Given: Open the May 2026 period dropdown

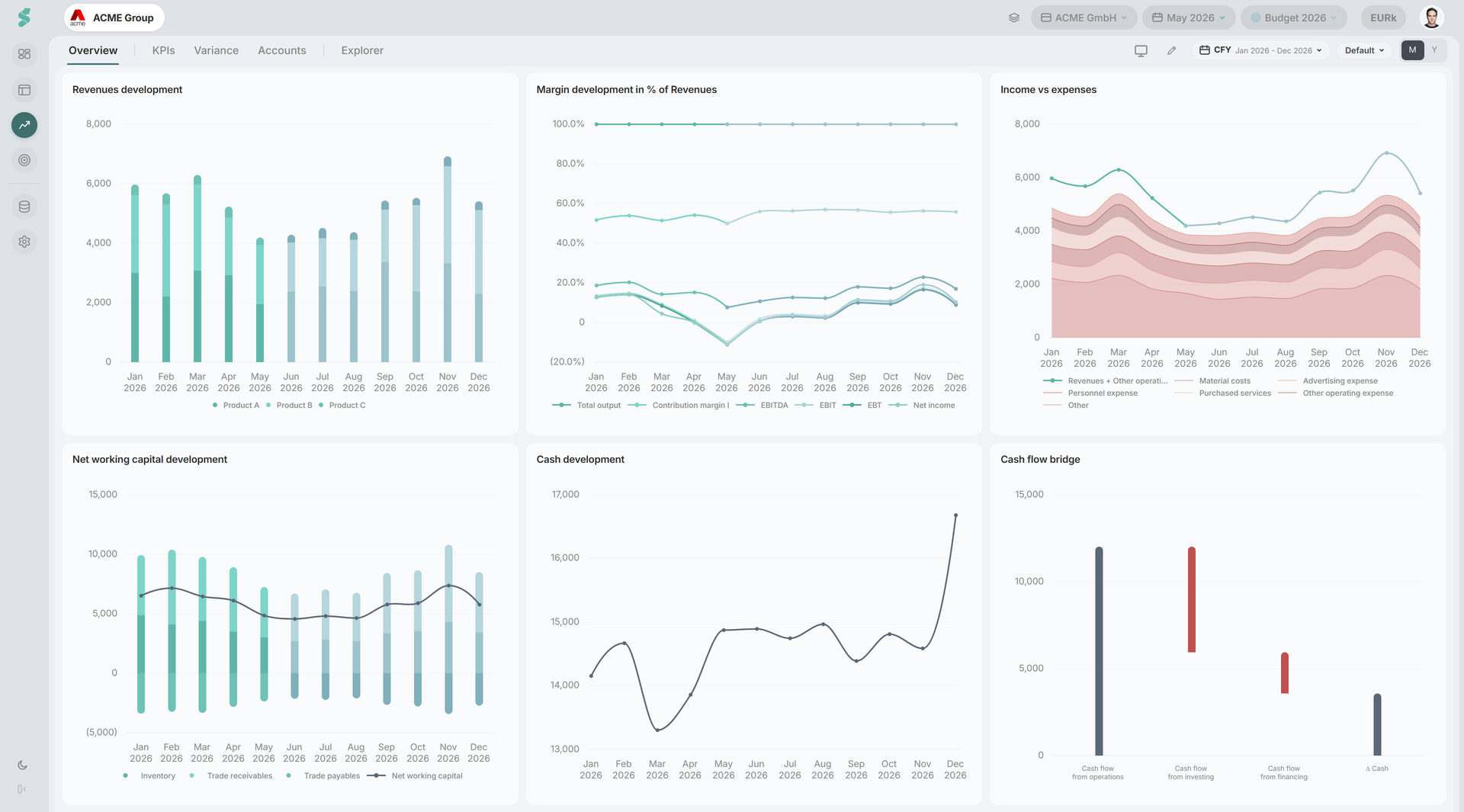Looking at the screenshot, I should (1189, 18).
